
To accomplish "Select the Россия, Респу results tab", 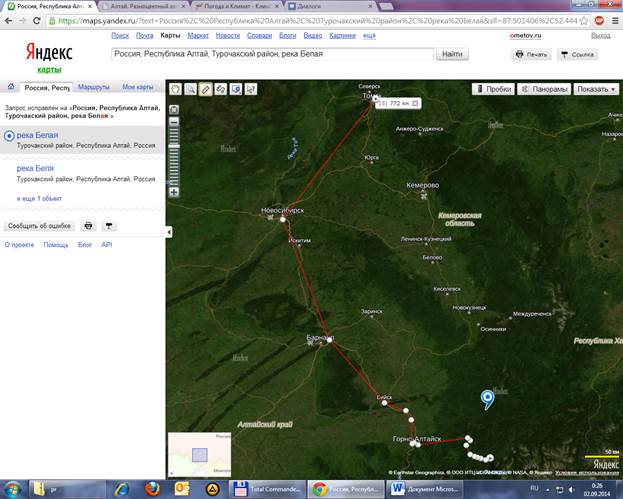I will coord(47,87).
